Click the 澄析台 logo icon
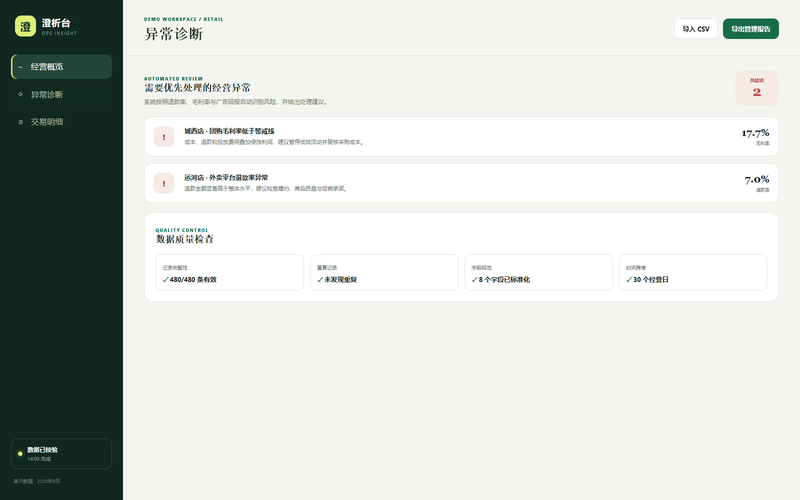The image size is (800, 500). (x=26, y=26)
